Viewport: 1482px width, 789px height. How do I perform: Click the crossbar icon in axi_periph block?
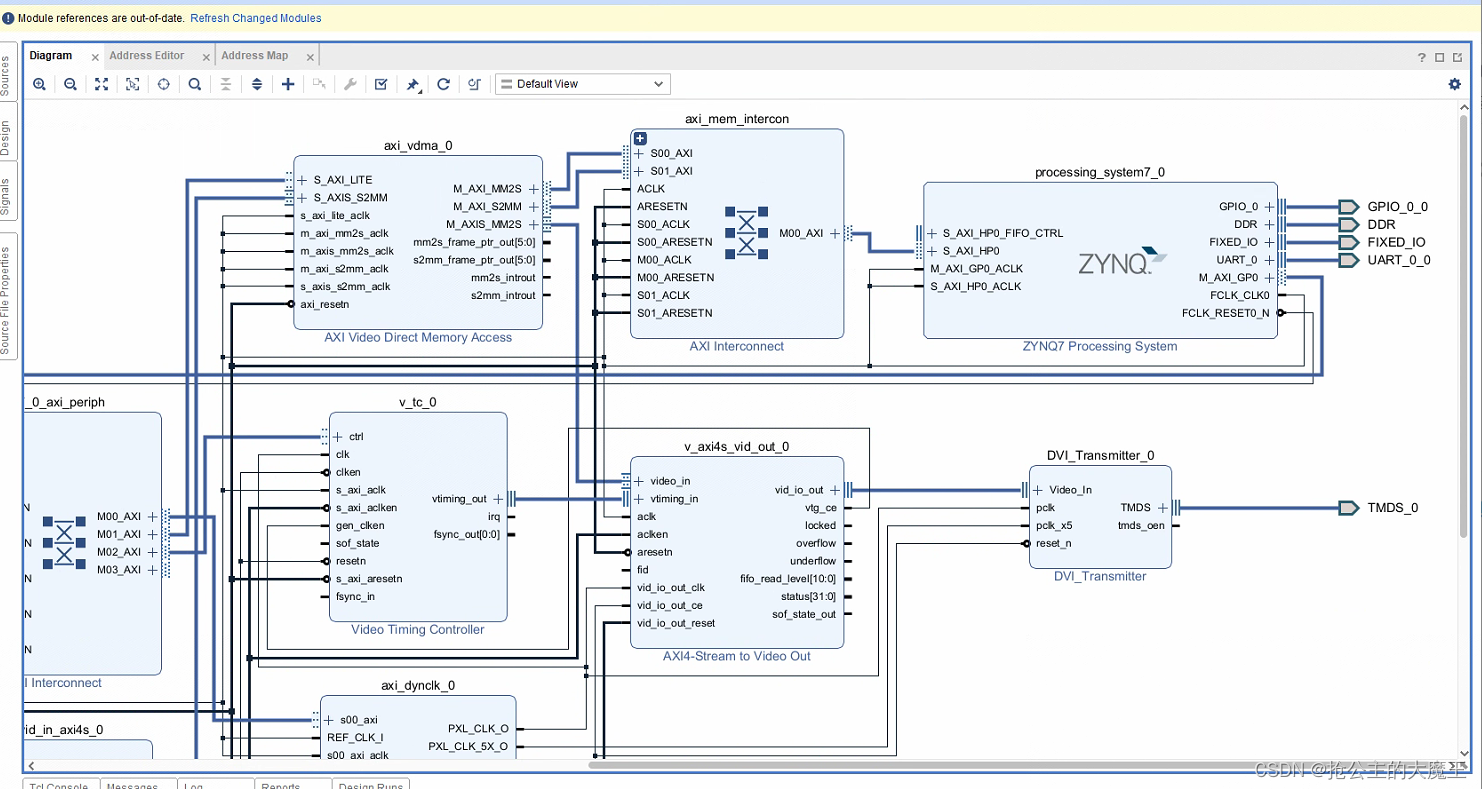pos(63,543)
